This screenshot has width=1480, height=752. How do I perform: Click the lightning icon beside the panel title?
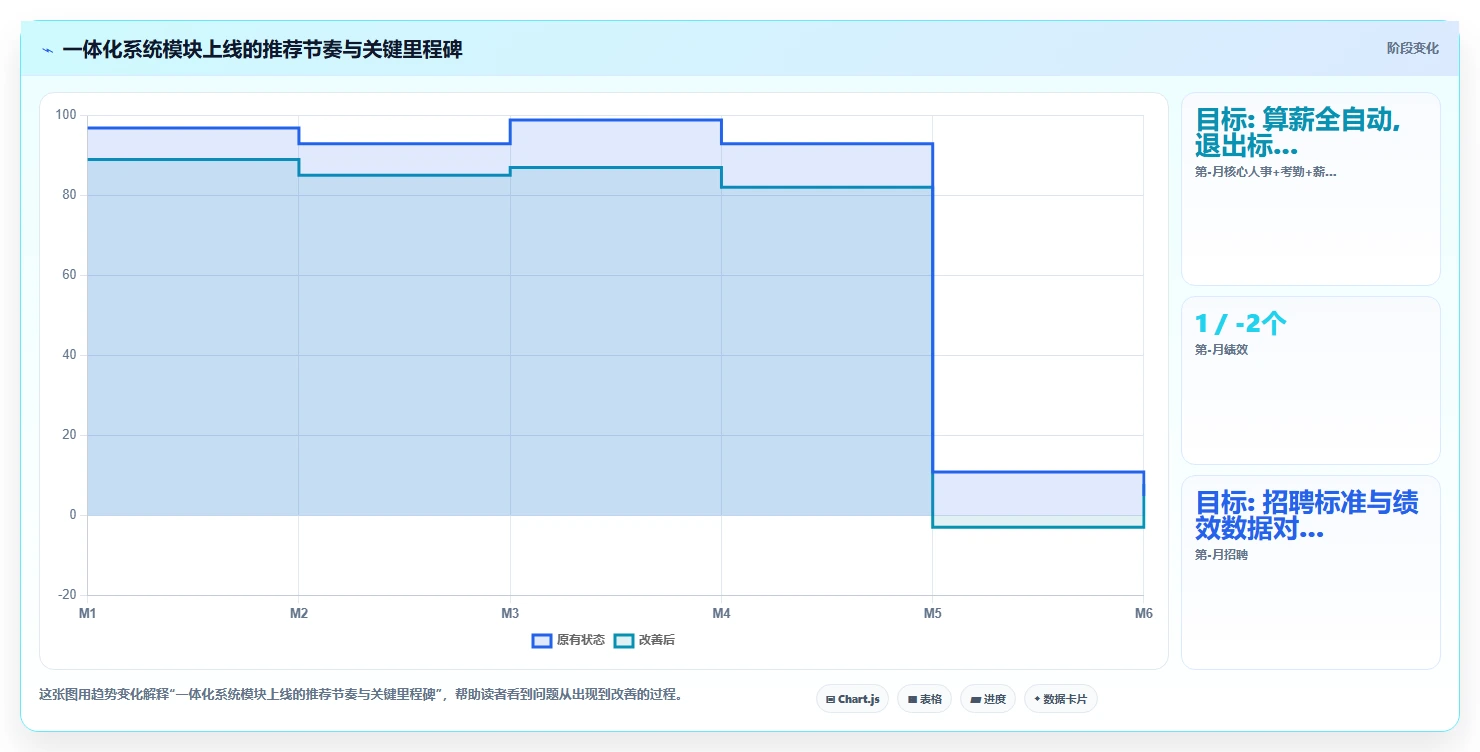click(x=47, y=50)
